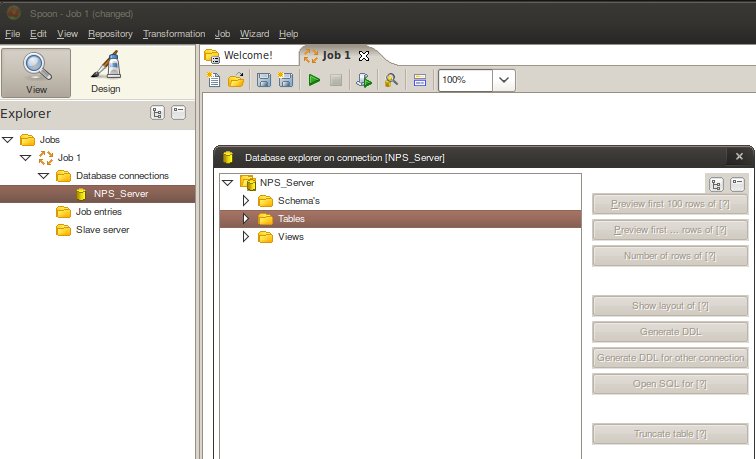Expand the Tables folder arrow

[x=246, y=219]
